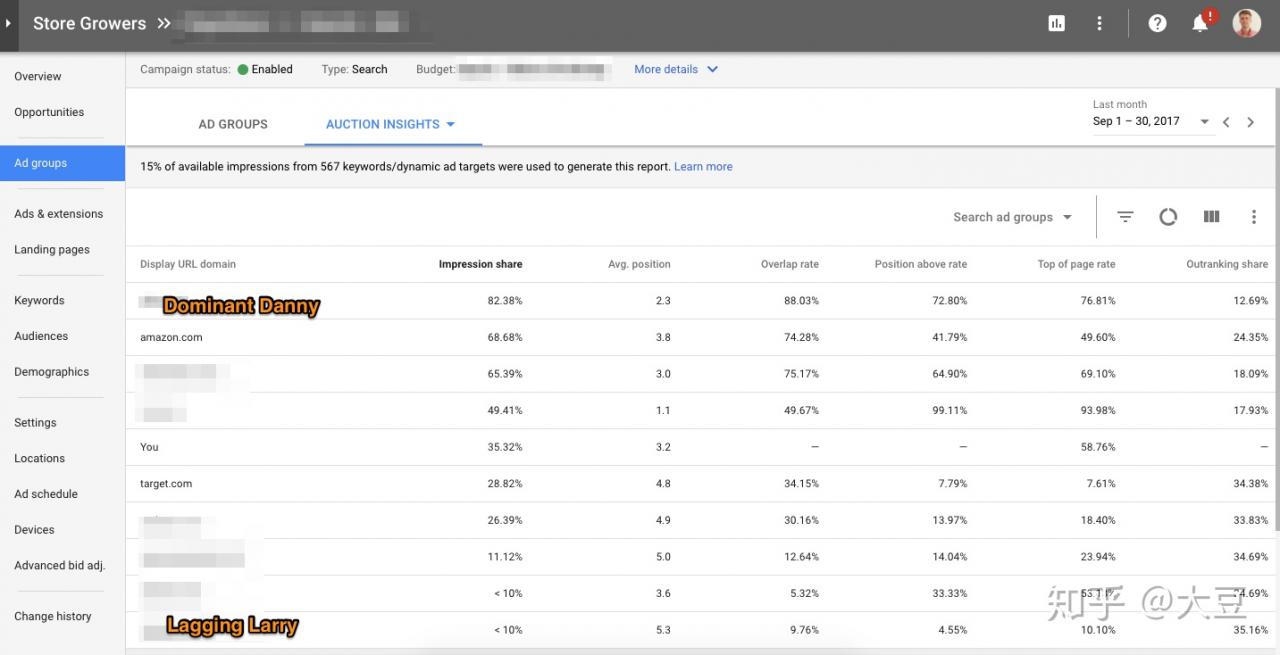Sort by Display URL domain header
1280x655 pixels.
188,264
